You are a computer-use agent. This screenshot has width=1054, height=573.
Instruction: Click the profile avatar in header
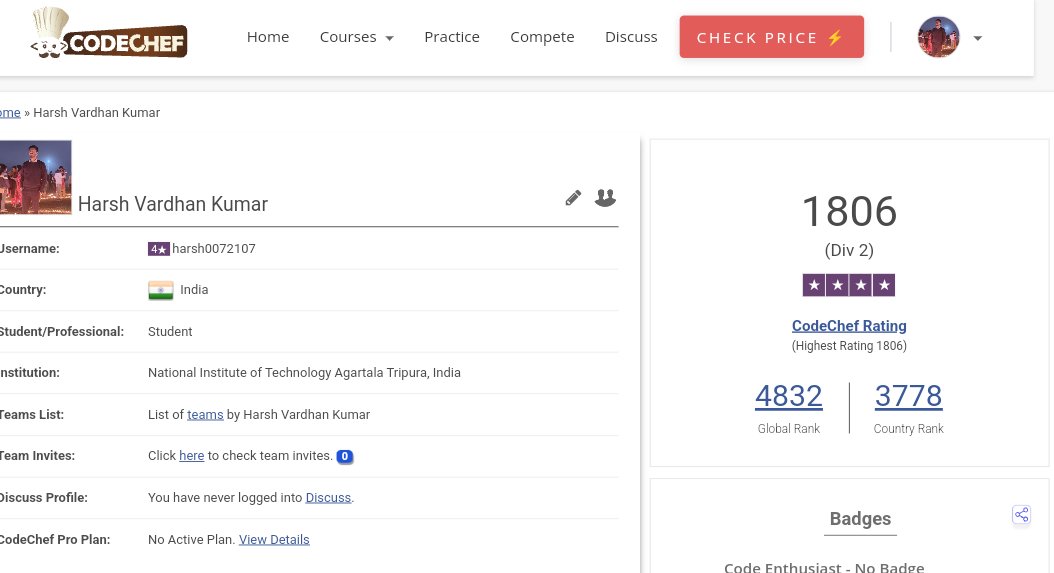[938, 37]
